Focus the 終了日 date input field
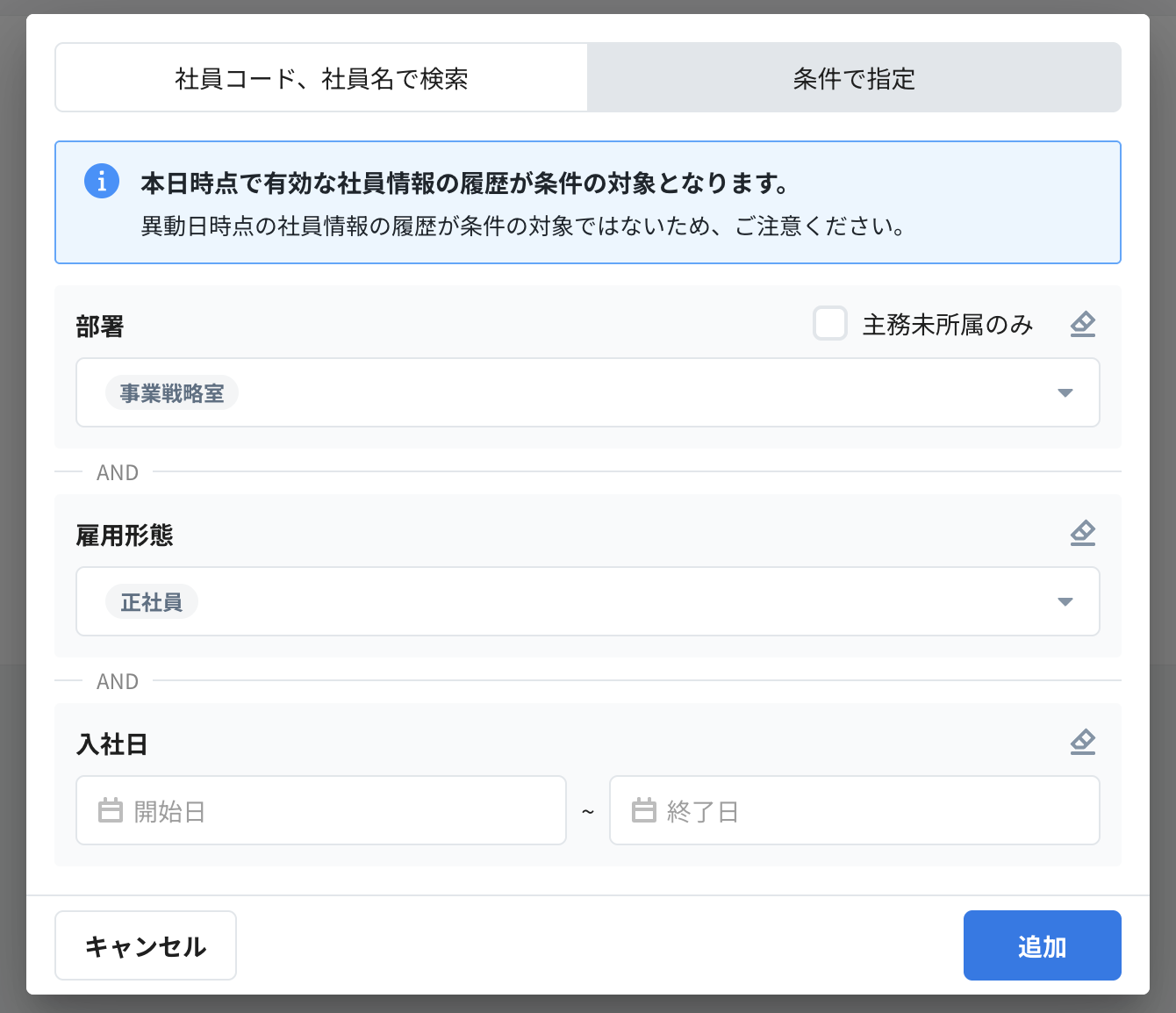This screenshot has width=1176, height=1013. (869, 810)
